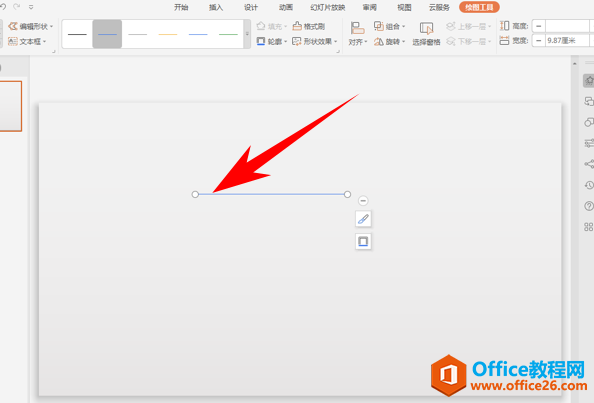Open the 云服务 tab

[x=439, y=7]
